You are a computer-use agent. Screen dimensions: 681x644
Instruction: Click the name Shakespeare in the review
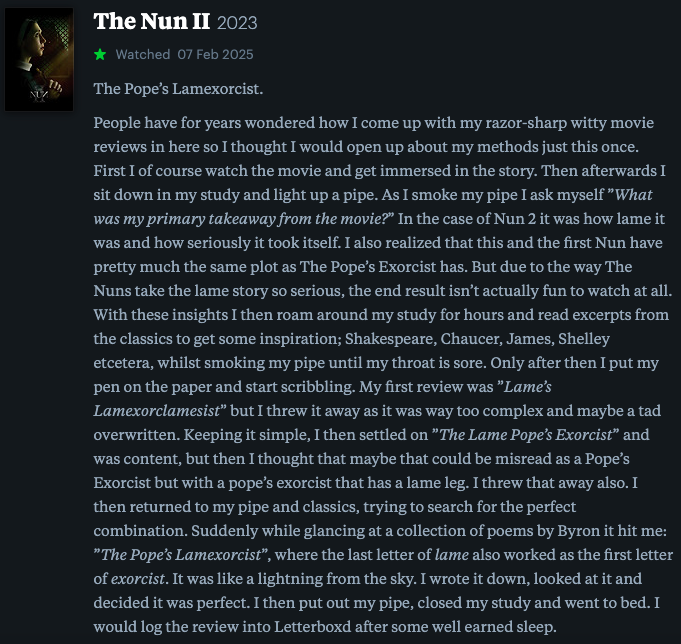pos(391,339)
